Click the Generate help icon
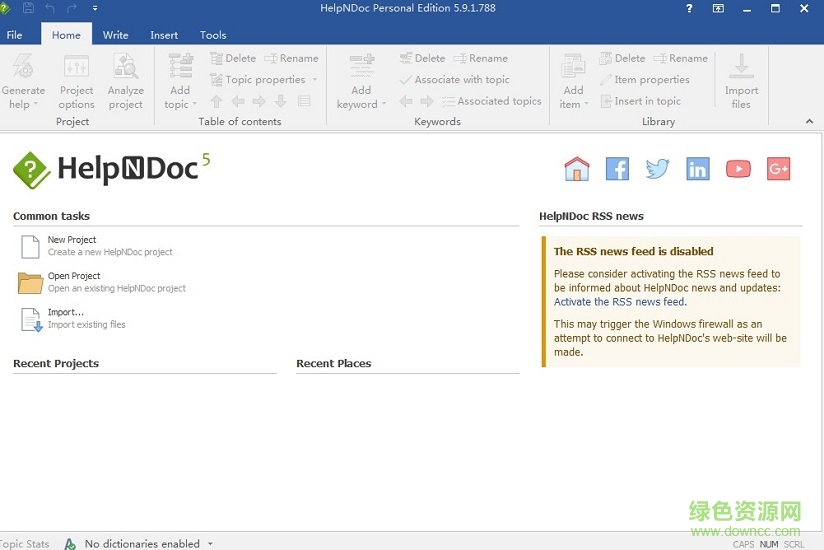The height and width of the screenshot is (550, 824). (22, 68)
